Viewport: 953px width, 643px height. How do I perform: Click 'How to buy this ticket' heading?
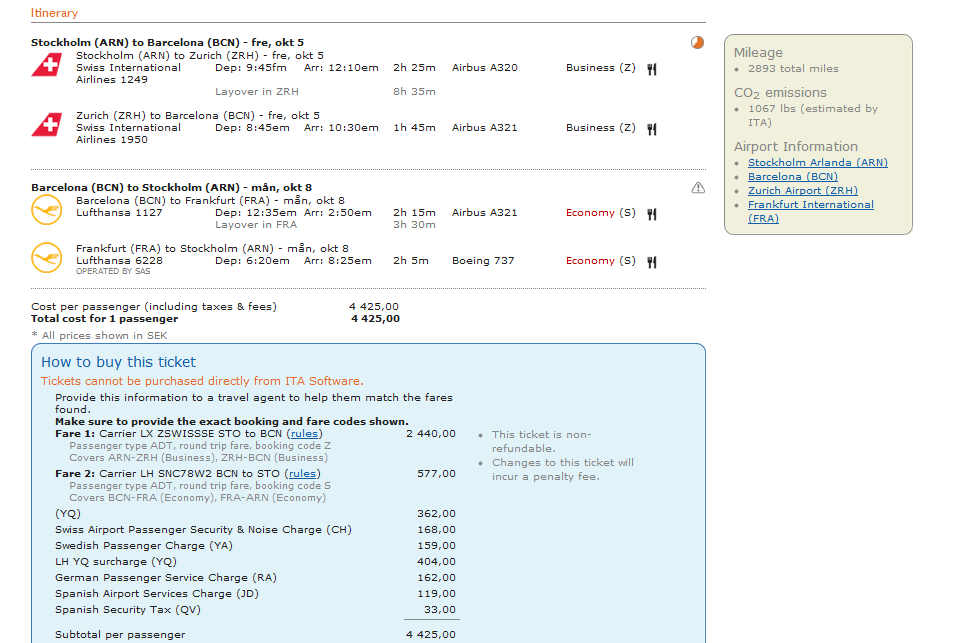tap(119, 362)
